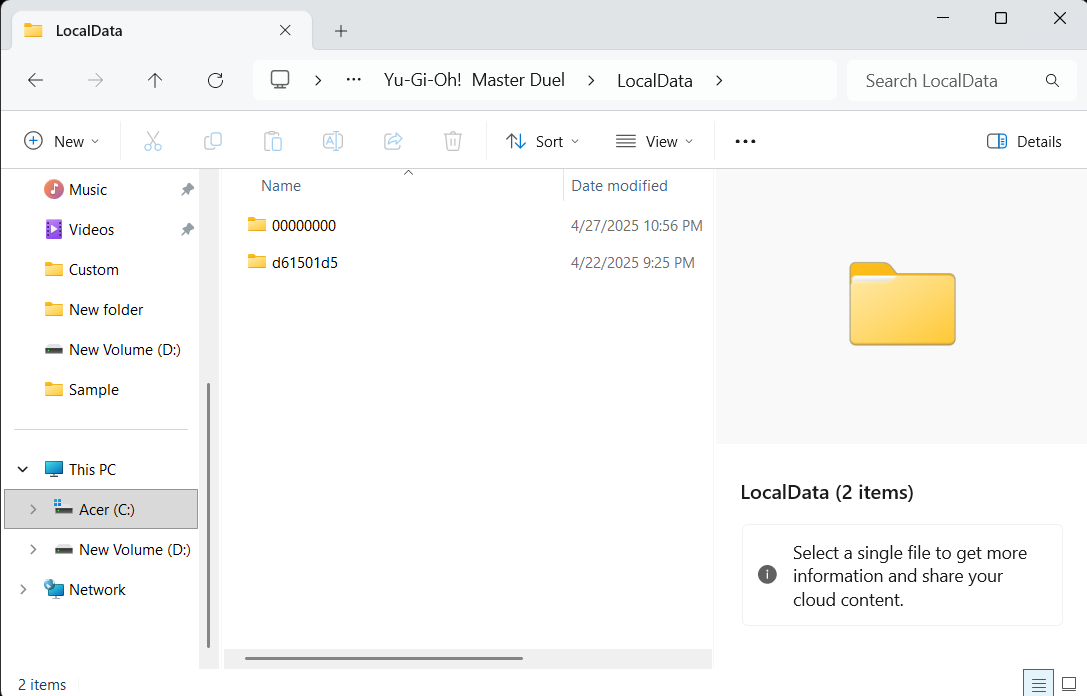The image size is (1087, 696).
Task: Close the LocalData tab
Action: click(x=285, y=31)
